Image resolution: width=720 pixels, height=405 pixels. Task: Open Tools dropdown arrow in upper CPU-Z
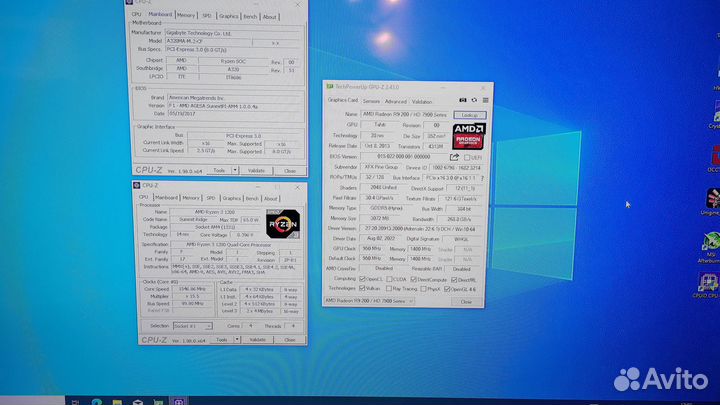235,170
